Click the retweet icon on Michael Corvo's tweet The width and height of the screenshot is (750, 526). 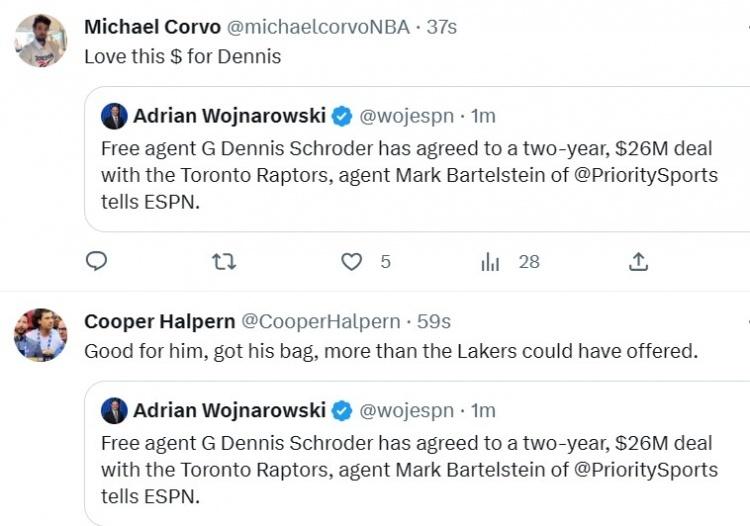(x=225, y=262)
